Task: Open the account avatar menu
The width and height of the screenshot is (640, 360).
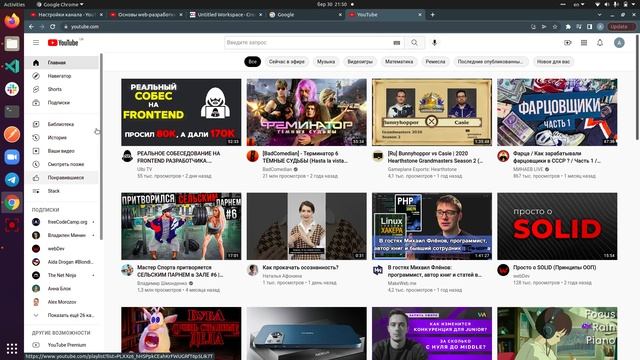Action: pos(619,42)
